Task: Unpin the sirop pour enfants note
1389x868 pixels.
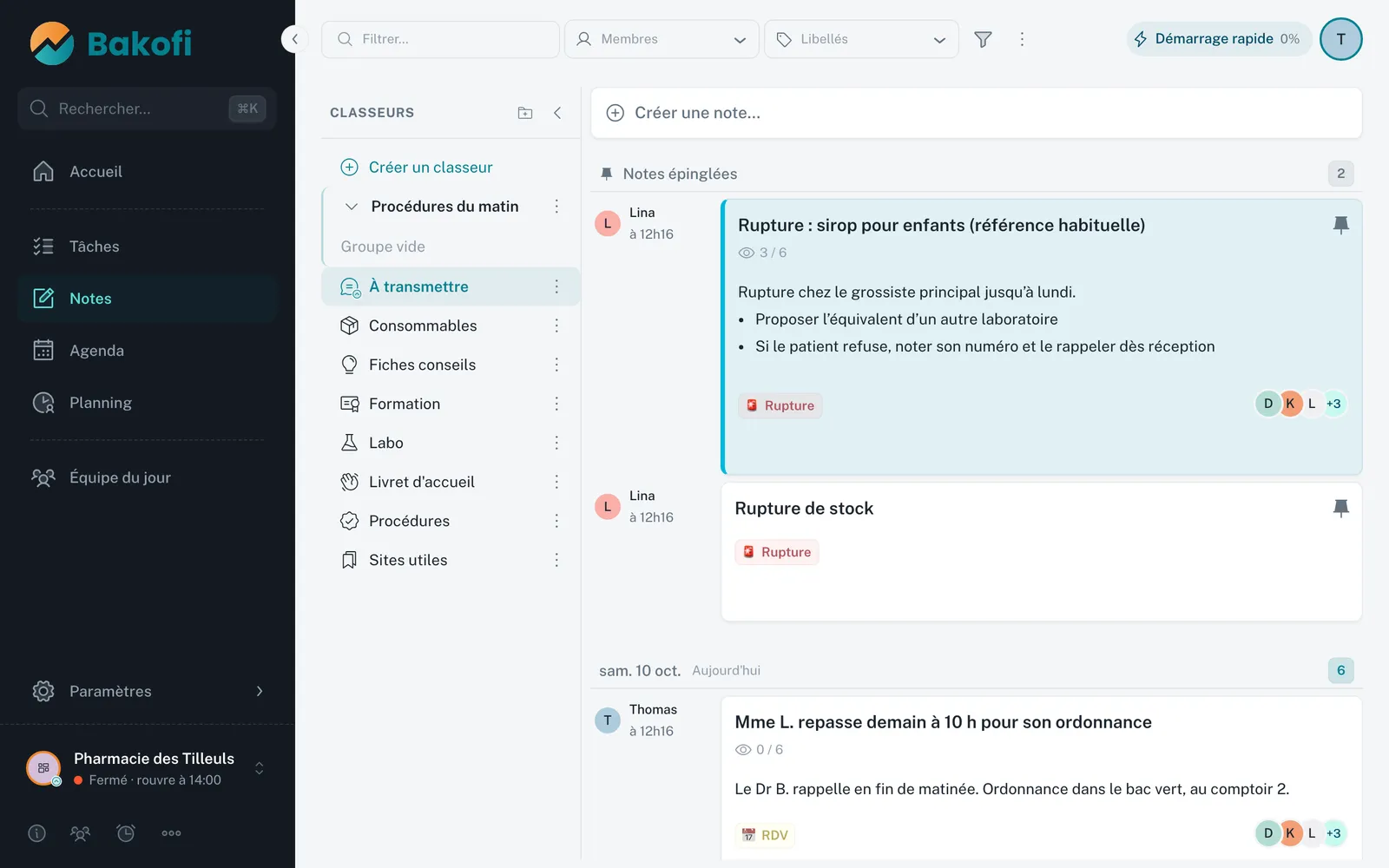Action: tap(1340, 225)
